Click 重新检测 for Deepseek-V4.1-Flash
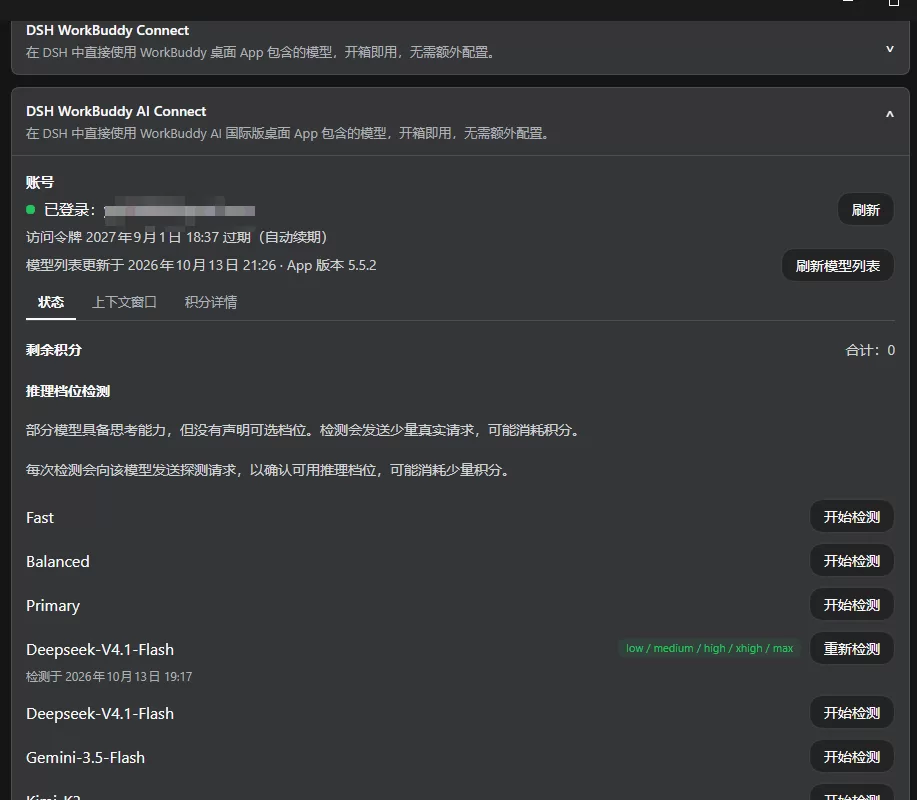917x800 pixels. pos(852,649)
